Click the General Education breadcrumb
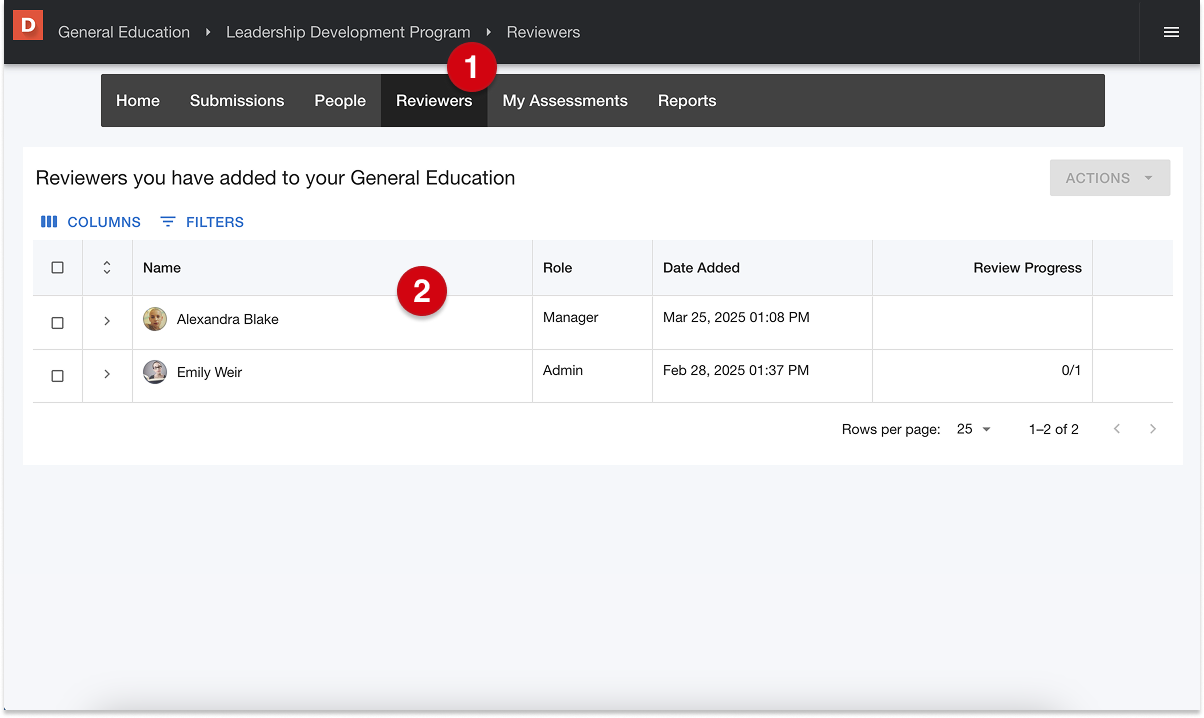This screenshot has height=718, width=1204. 124,32
